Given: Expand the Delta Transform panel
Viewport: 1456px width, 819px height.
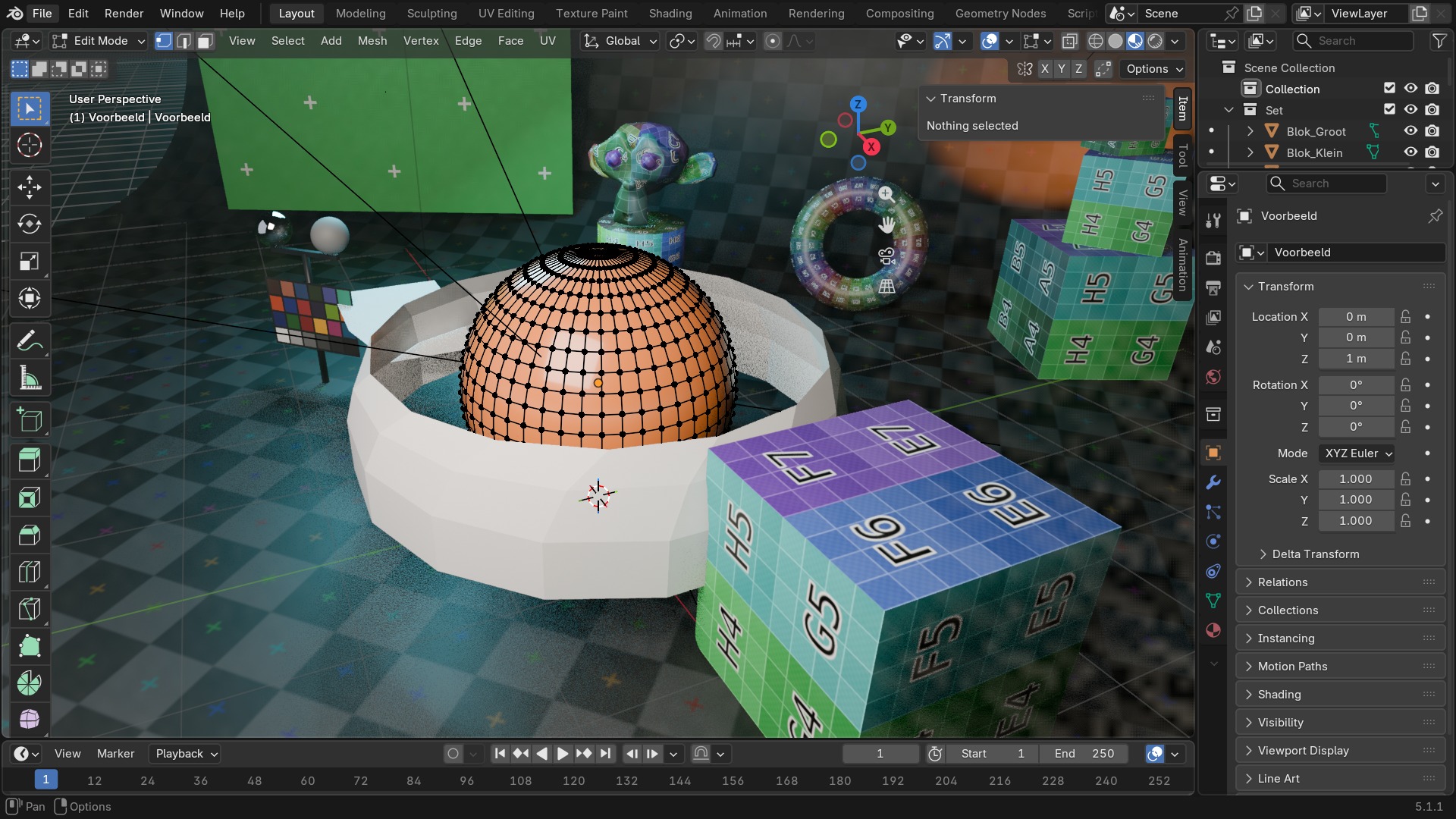Looking at the screenshot, I should click(x=1316, y=554).
